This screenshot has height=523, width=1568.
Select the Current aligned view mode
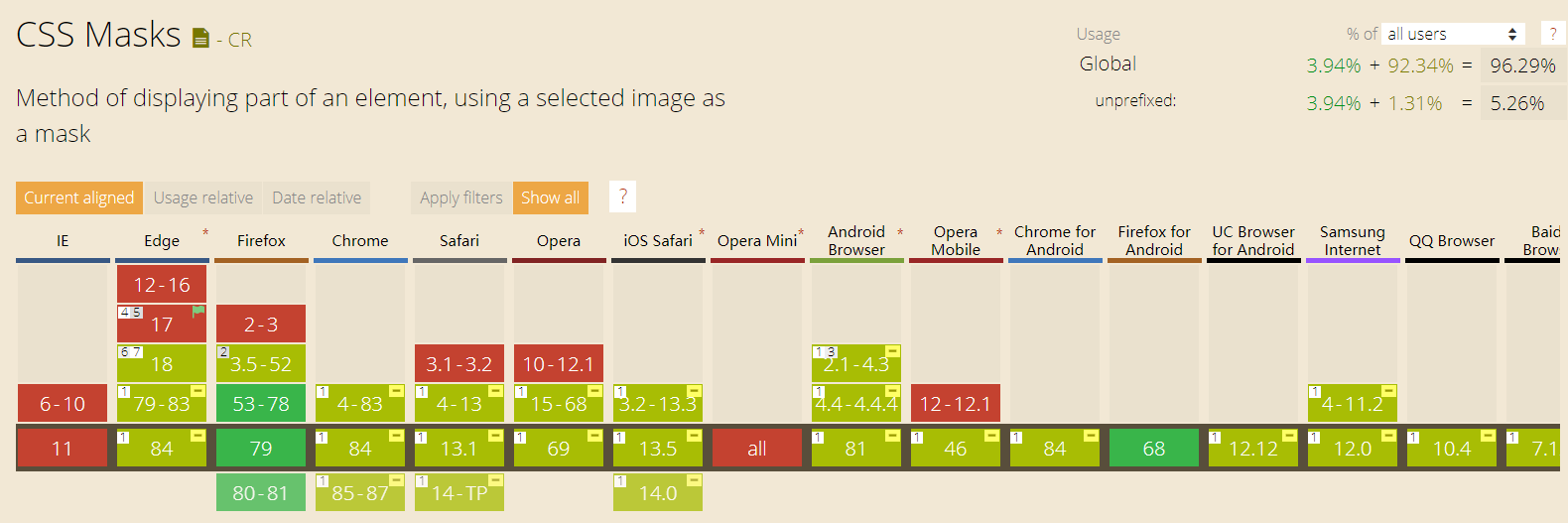[79, 197]
